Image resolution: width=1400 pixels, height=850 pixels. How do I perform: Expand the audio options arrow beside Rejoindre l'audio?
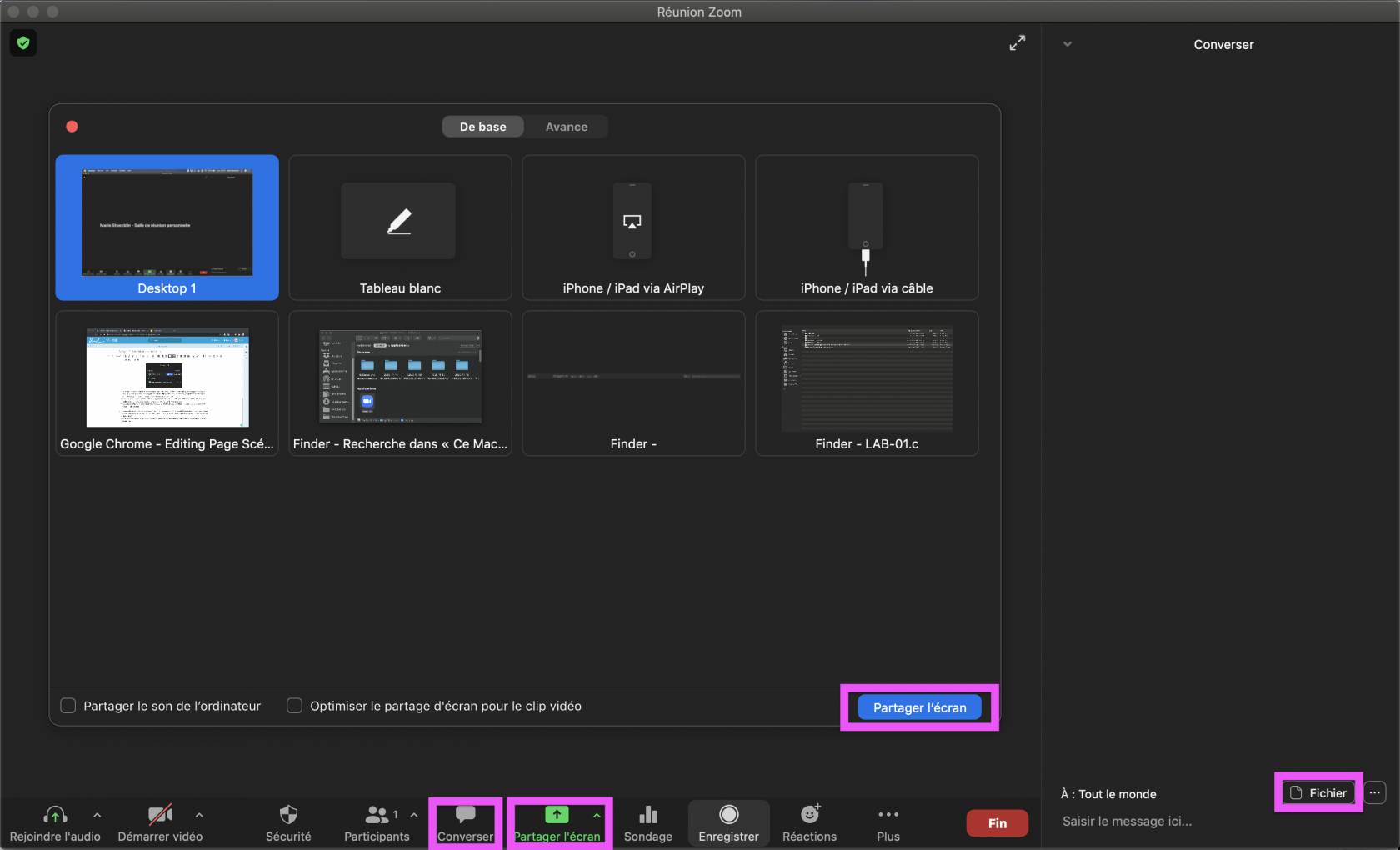click(x=97, y=815)
